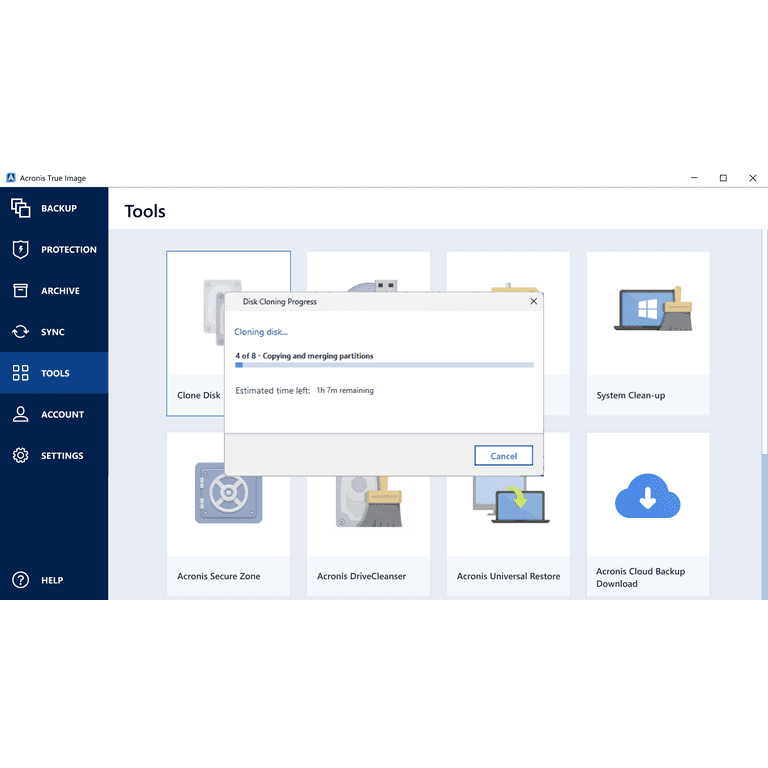Close the Disk Cloning Progress dialog
768x768 pixels.
click(x=534, y=301)
